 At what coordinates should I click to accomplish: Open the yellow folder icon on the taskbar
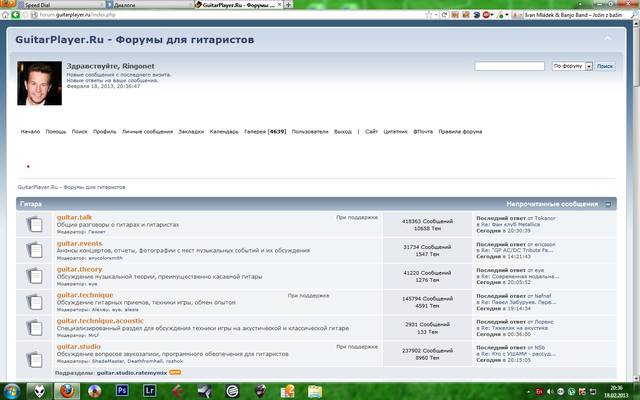click(315, 391)
